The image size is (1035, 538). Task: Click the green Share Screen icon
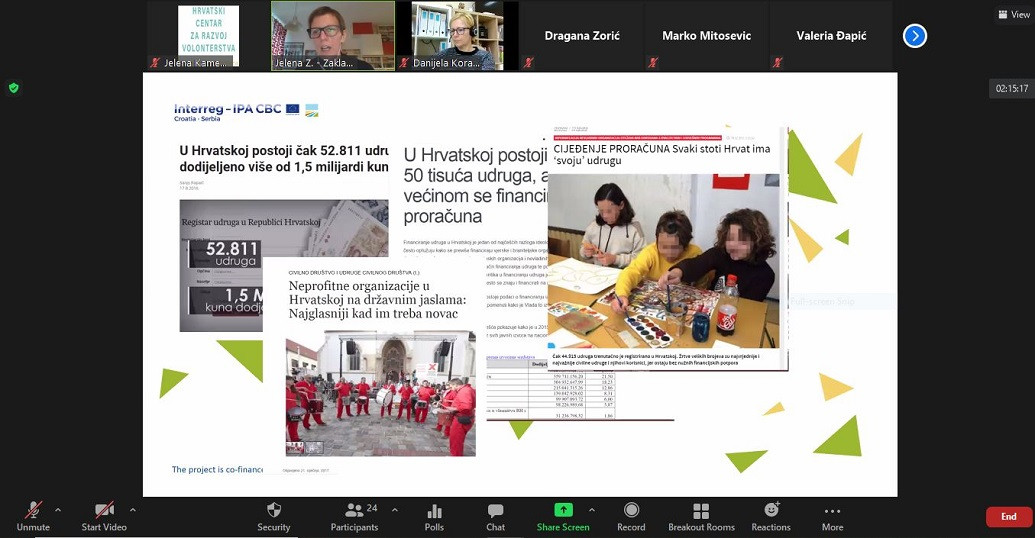tap(563, 511)
